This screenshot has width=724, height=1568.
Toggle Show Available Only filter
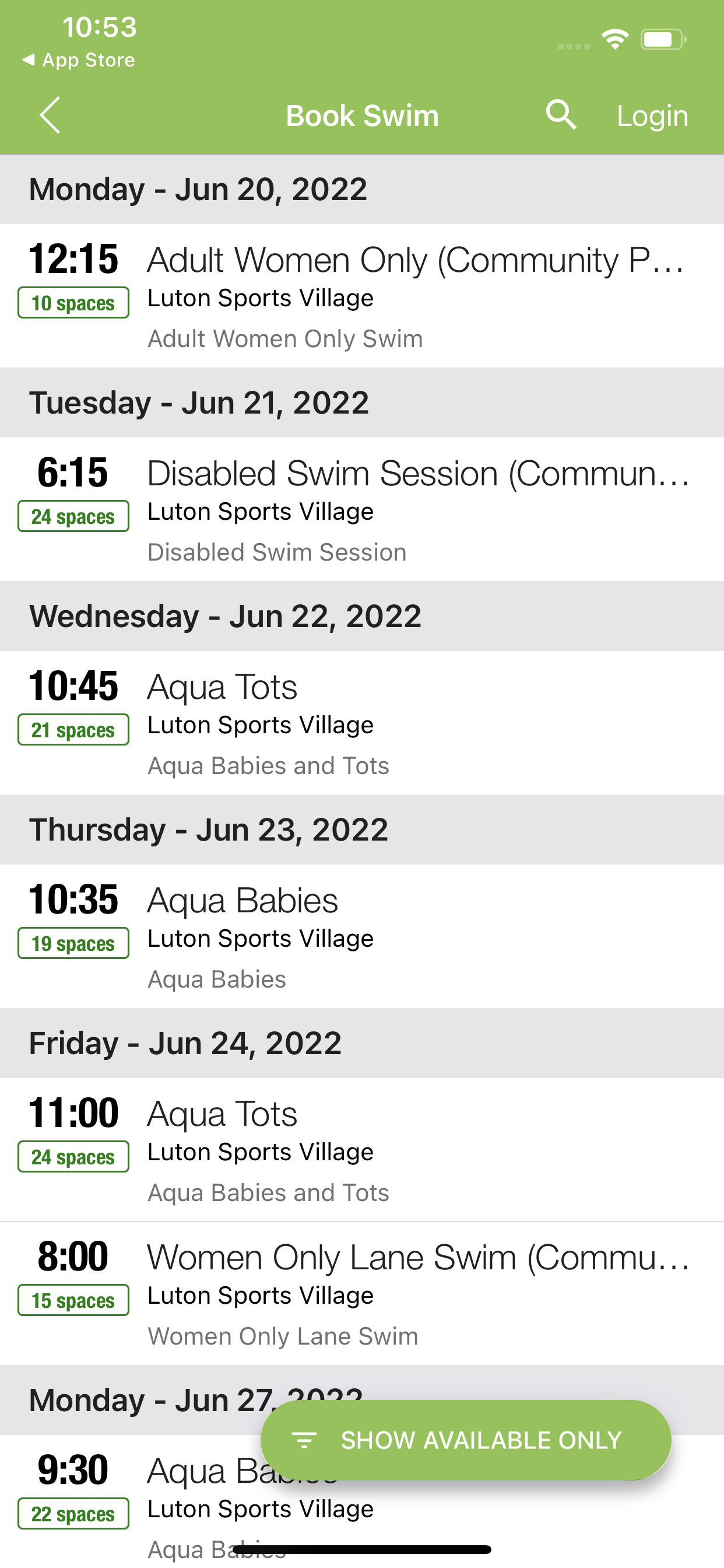(x=466, y=1440)
